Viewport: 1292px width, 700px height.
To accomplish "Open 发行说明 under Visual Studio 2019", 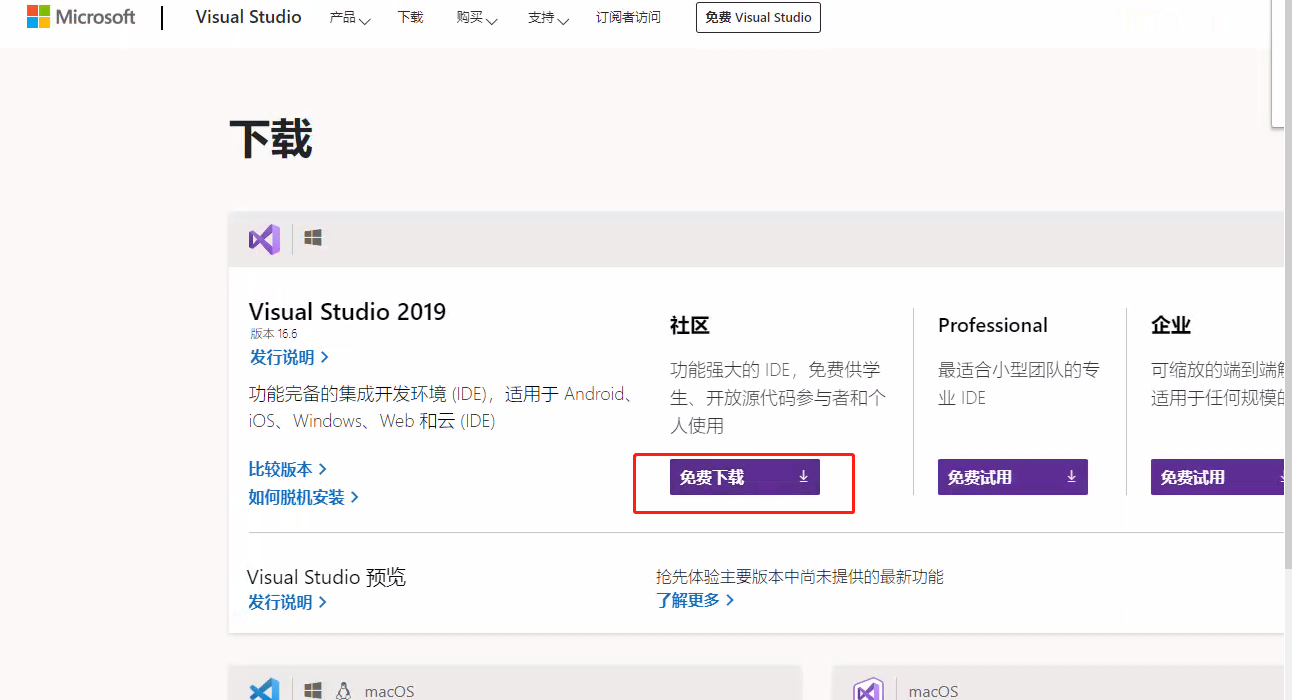I will coord(289,357).
